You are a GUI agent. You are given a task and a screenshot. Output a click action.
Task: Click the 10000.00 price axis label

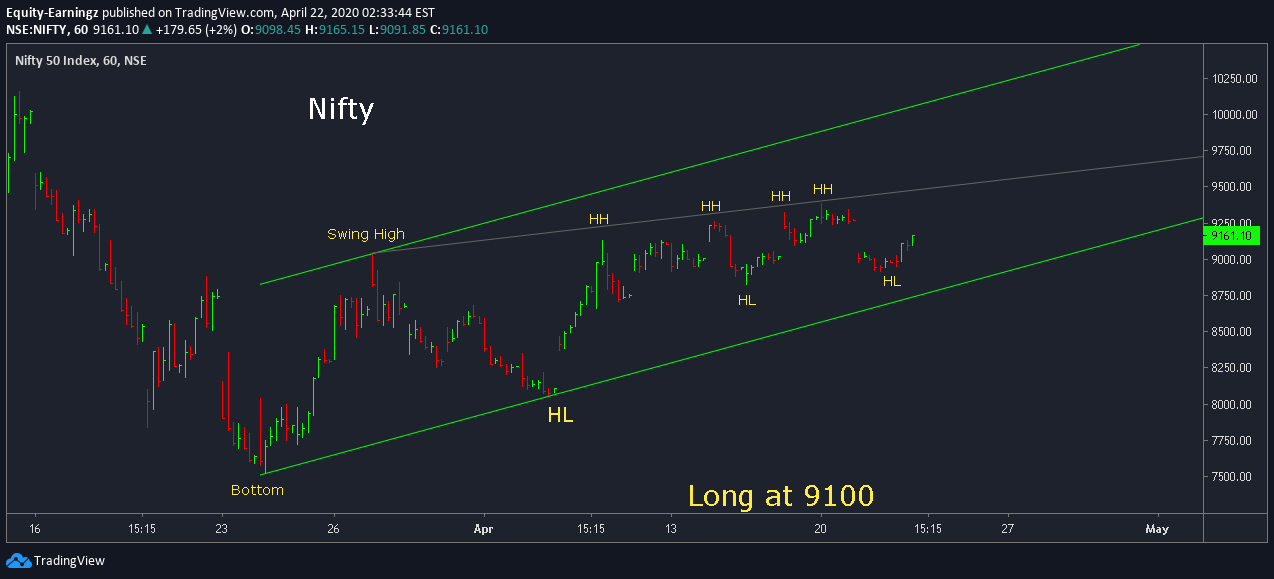coord(1233,115)
